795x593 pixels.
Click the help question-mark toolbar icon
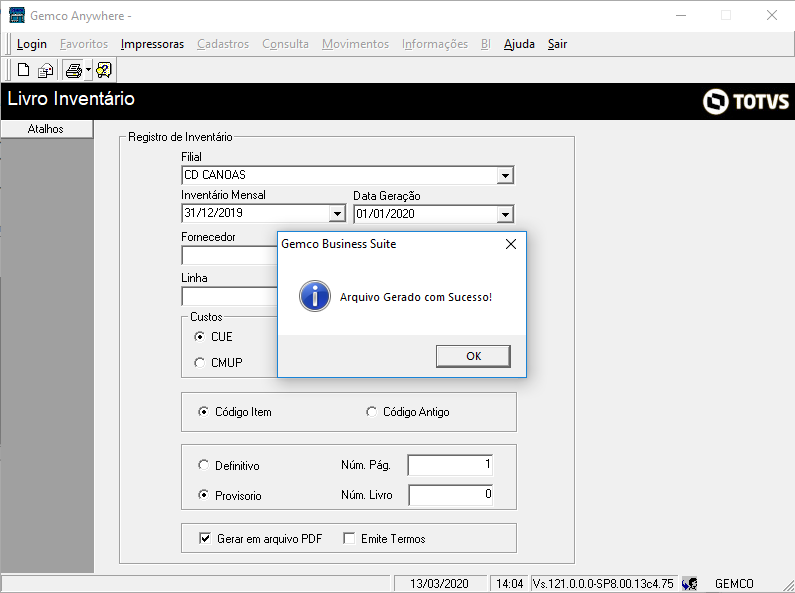(x=104, y=70)
